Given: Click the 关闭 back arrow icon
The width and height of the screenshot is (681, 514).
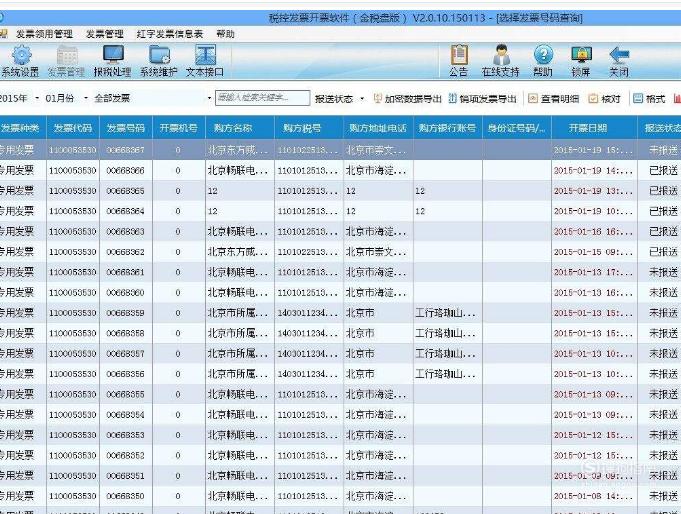Looking at the screenshot, I should click(619, 61).
